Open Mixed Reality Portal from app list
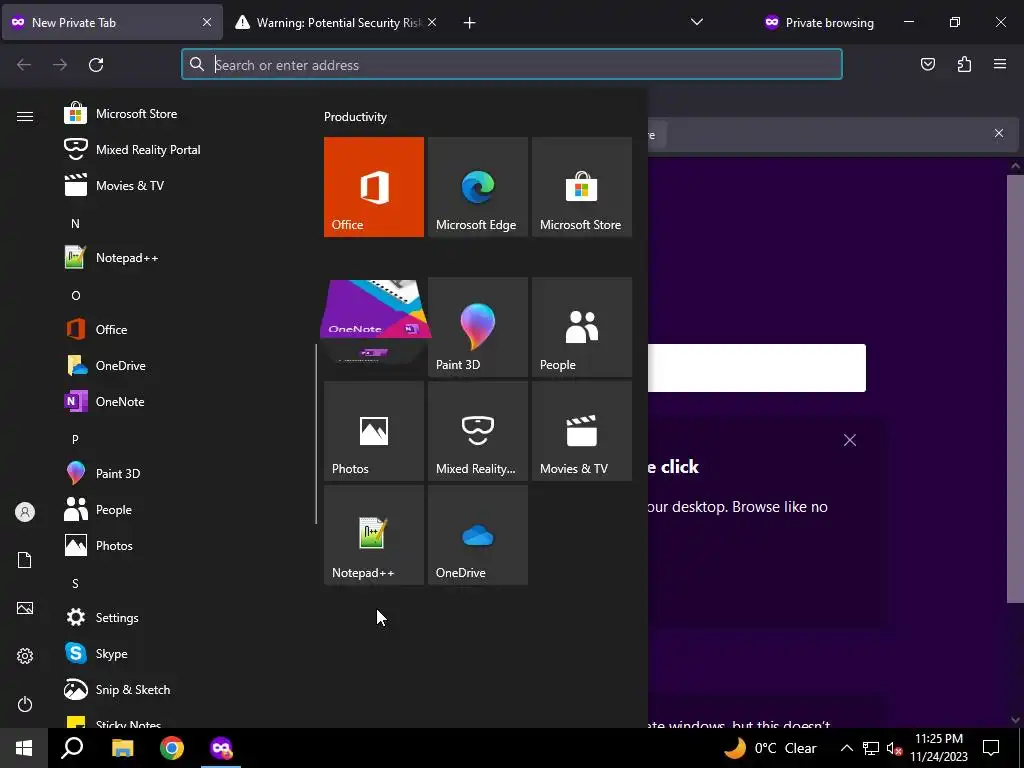The image size is (1024, 768). coord(183,150)
